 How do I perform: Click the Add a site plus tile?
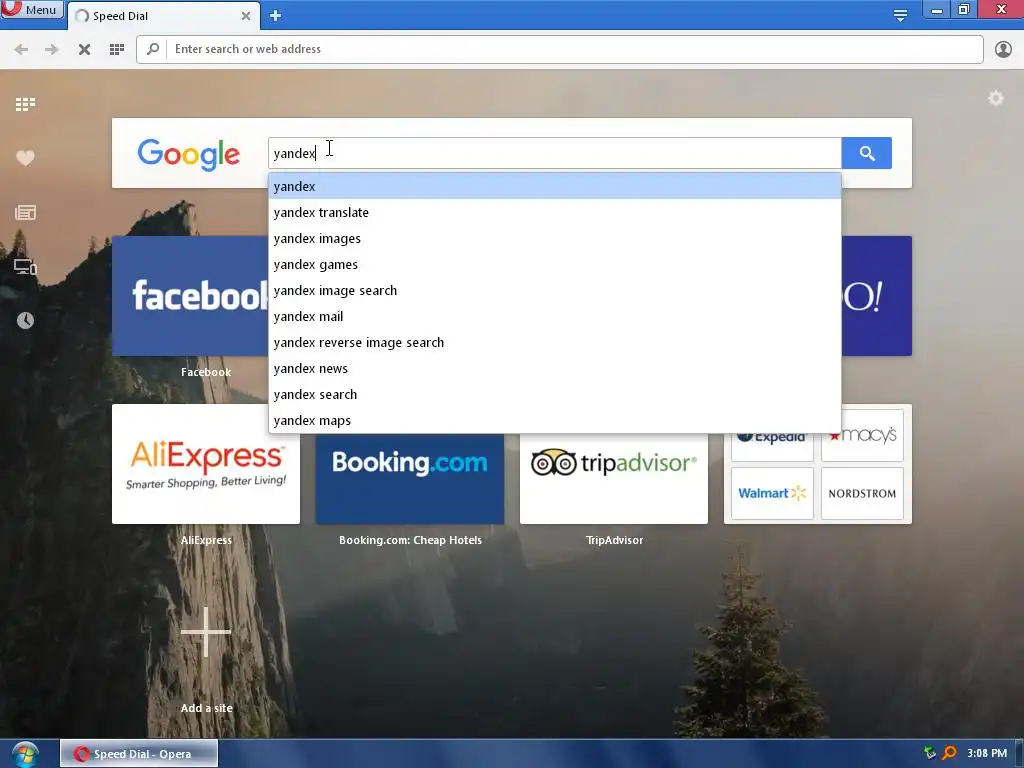click(x=206, y=632)
